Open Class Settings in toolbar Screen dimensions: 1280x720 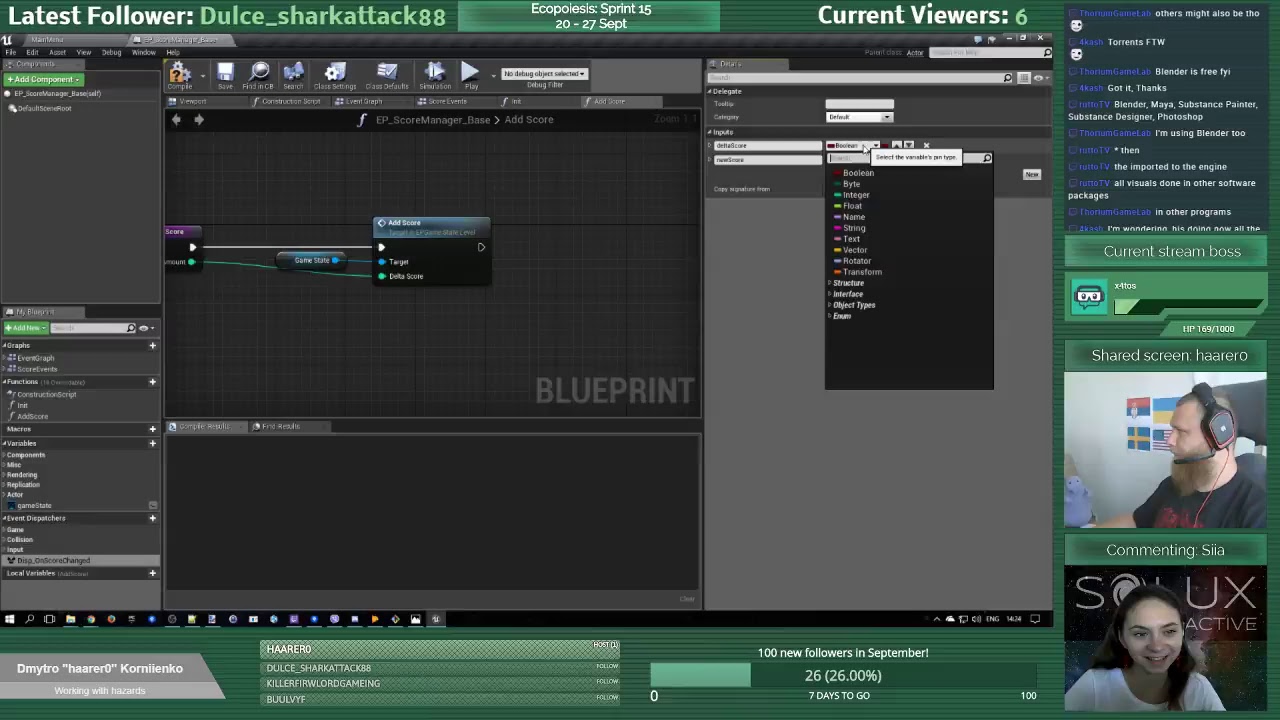[335, 74]
